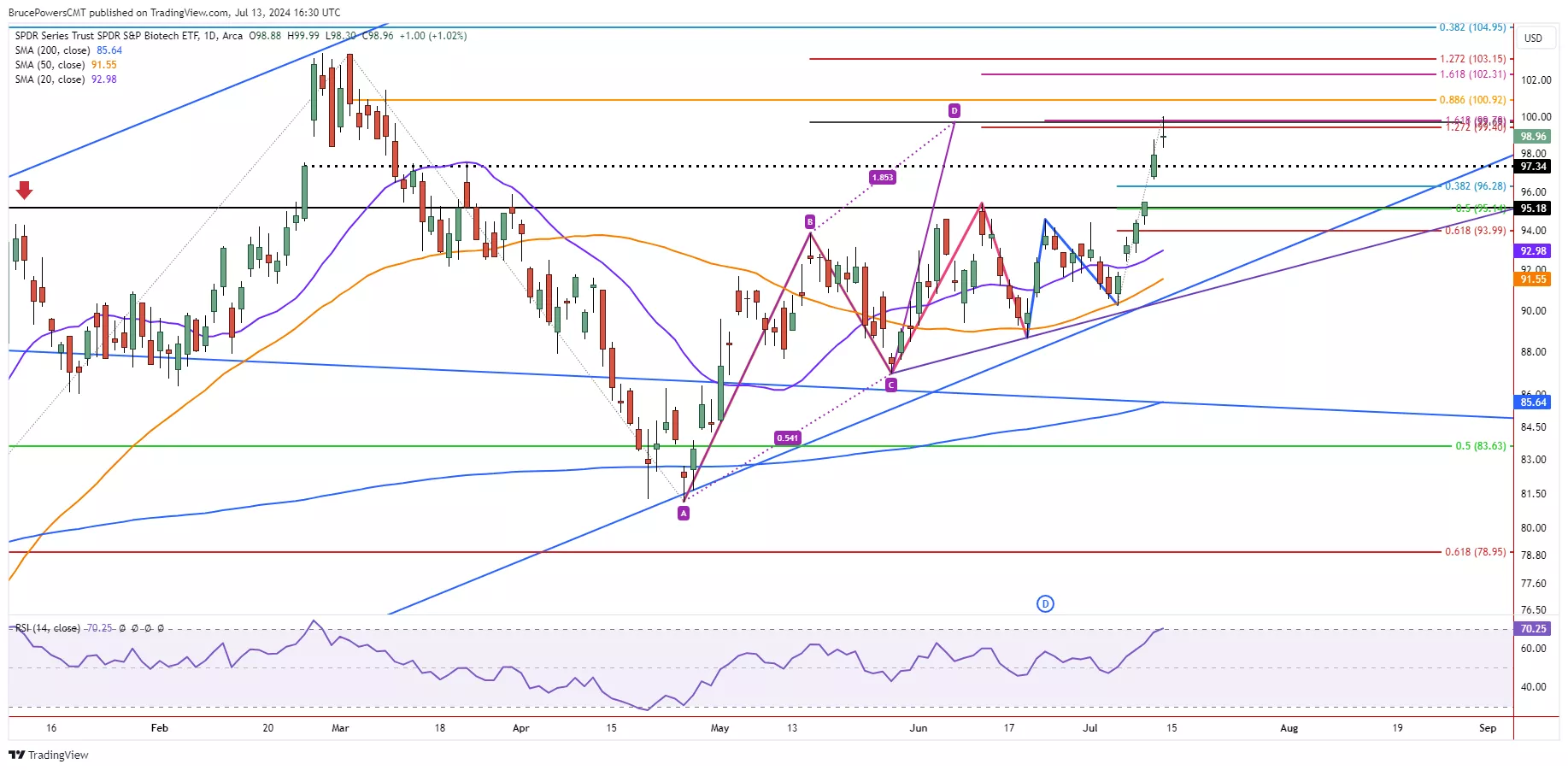This screenshot has width=1568, height=770.
Task: Click the 91.55 orange SMA price tag
Action: coord(1533,279)
